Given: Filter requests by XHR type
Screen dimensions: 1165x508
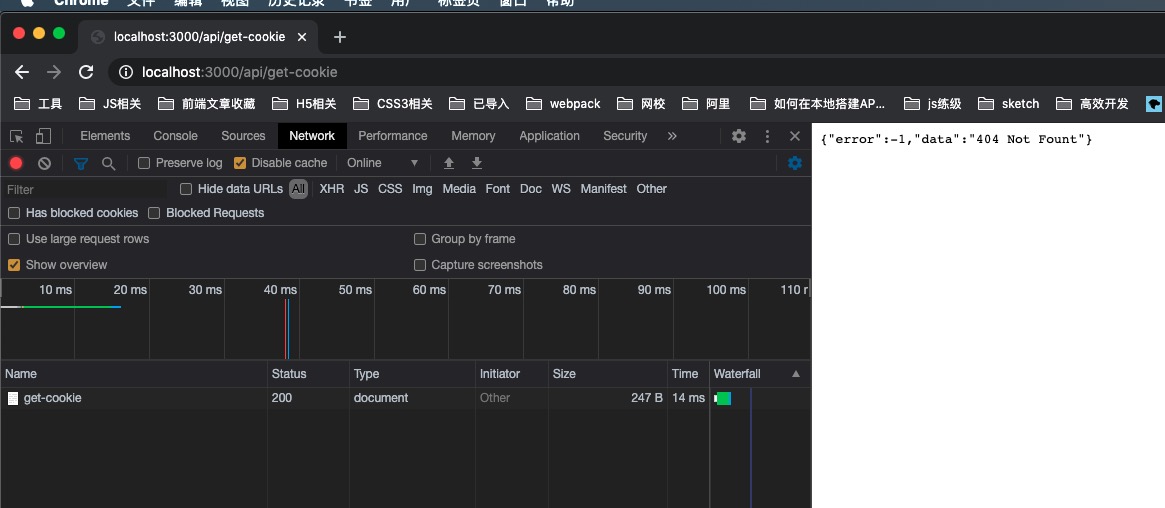Looking at the screenshot, I should [x=332, y=189].
